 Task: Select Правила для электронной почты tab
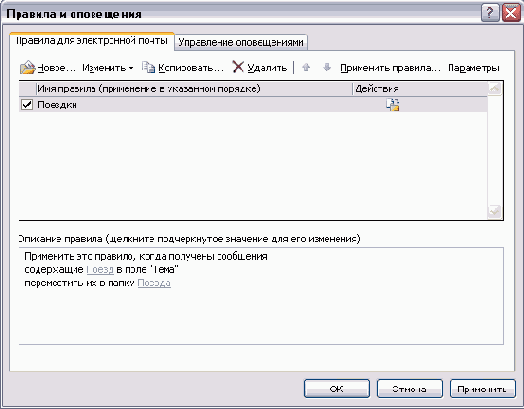92,41
